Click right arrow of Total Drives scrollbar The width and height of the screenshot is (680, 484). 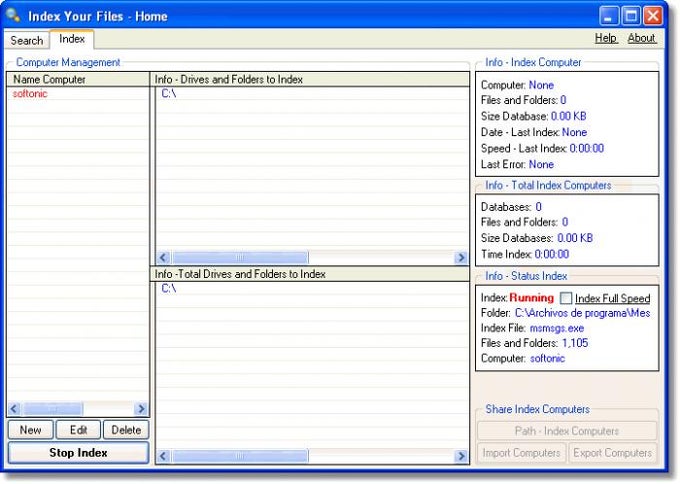[x=461, y=456]
